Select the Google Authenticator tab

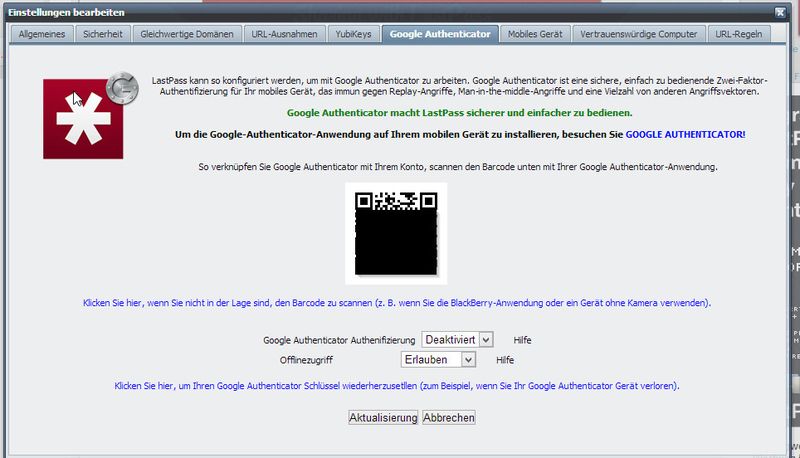(440, 34)
